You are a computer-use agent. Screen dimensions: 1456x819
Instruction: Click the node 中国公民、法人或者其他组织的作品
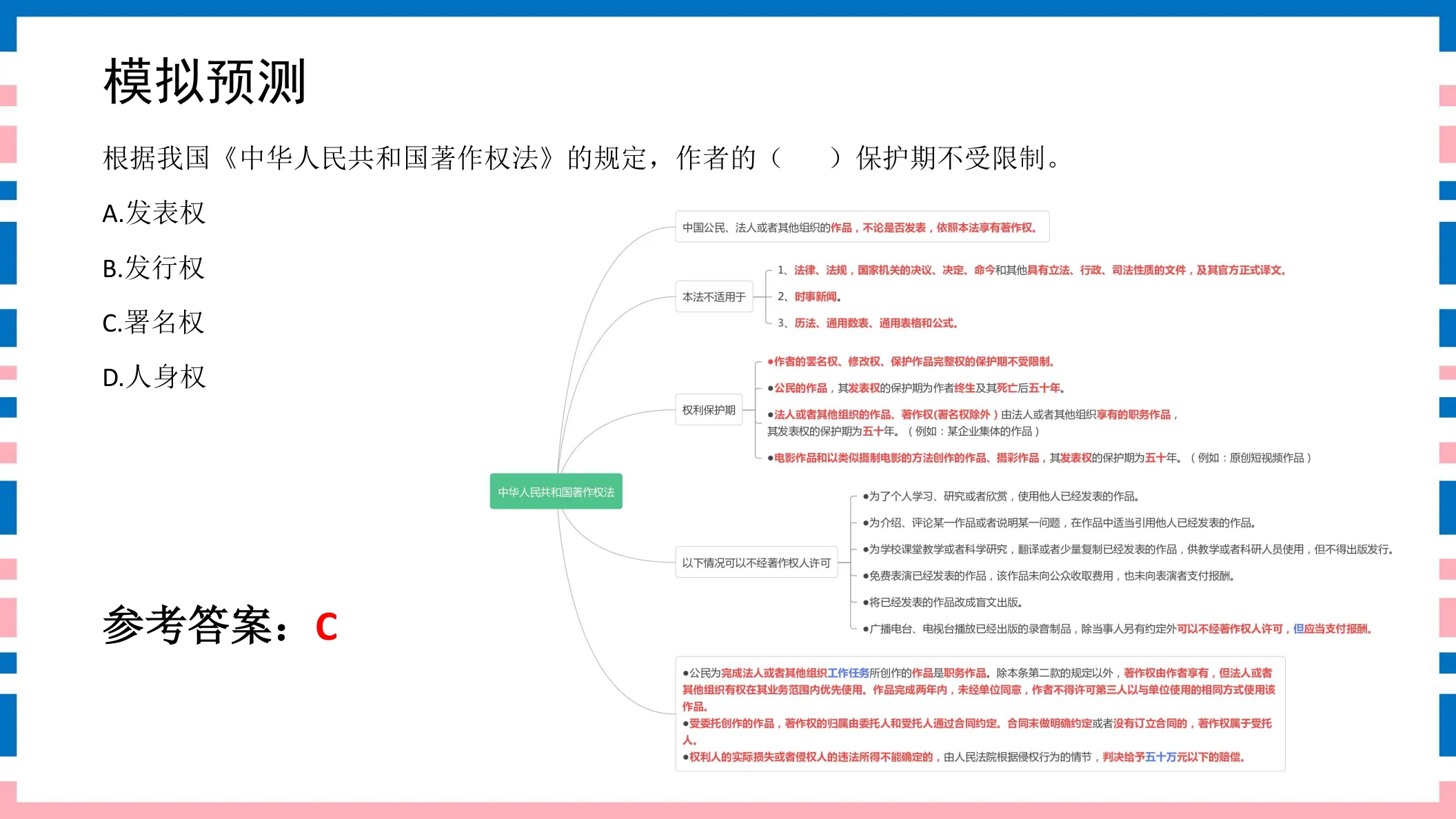point(862,227)
